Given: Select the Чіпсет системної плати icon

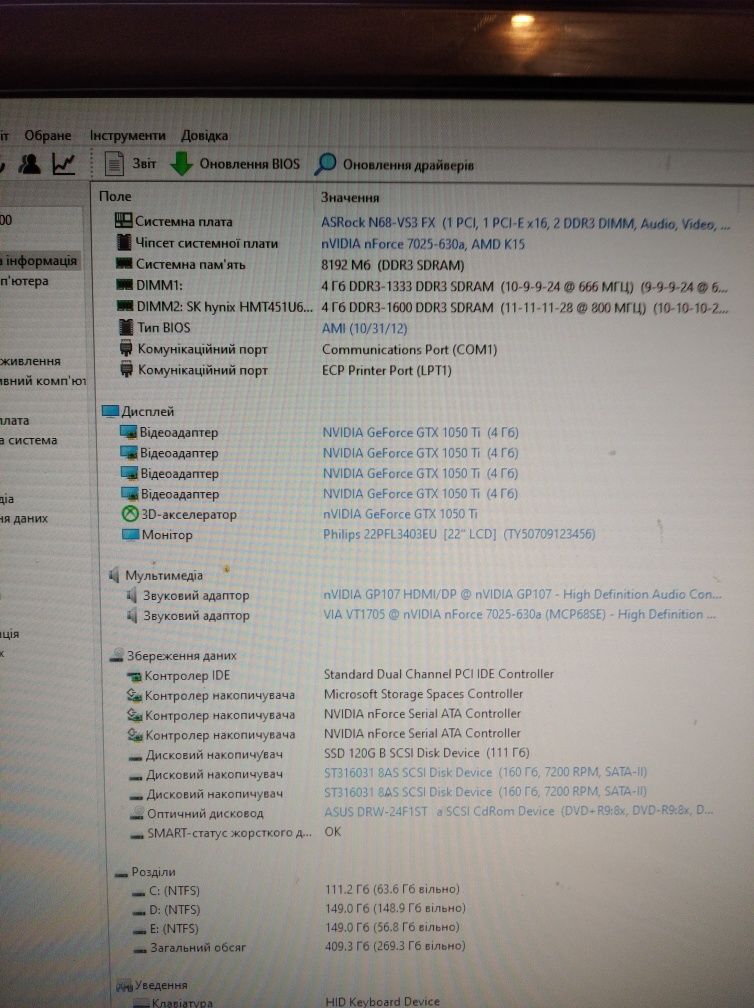Looking at the screenshot, I should 124,242.
